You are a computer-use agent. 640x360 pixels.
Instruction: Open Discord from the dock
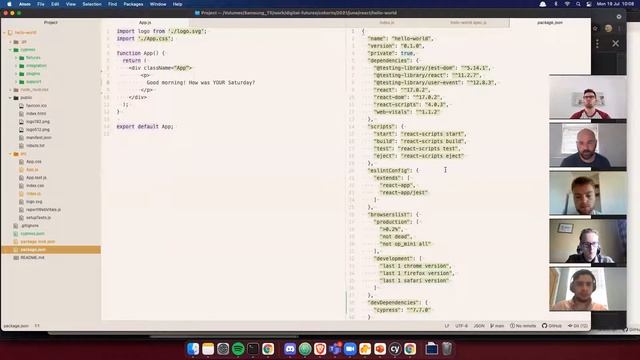coord(290,349)
